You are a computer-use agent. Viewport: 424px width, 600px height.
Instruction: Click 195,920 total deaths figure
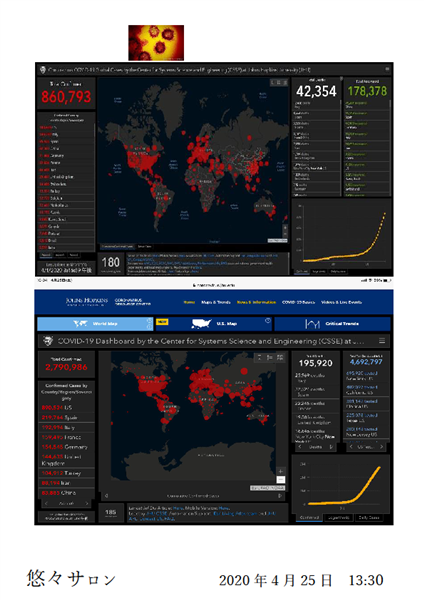coord(316,363)
